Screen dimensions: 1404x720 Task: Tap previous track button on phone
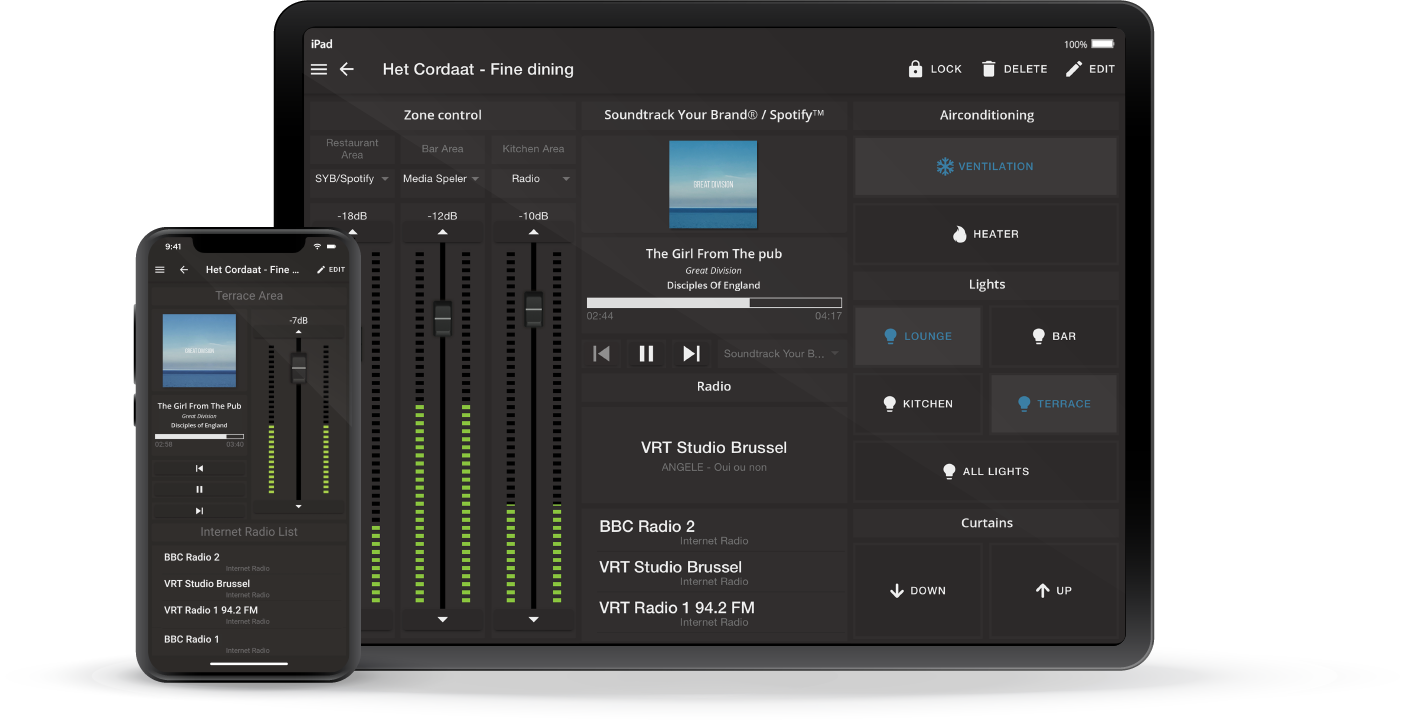[199, 468]
